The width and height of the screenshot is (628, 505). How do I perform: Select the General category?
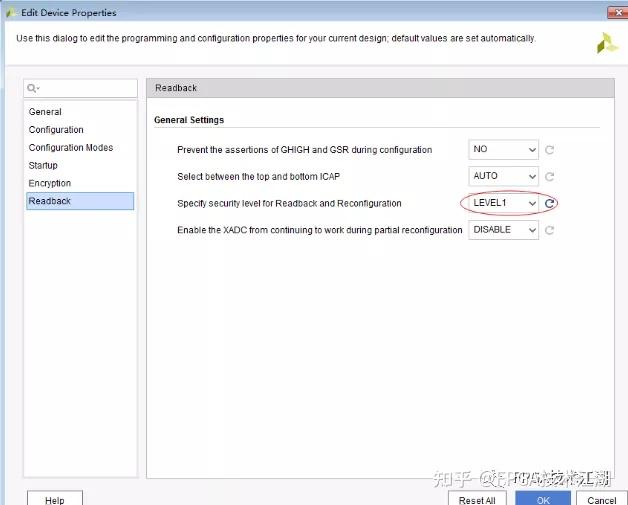tap(80, 112)
